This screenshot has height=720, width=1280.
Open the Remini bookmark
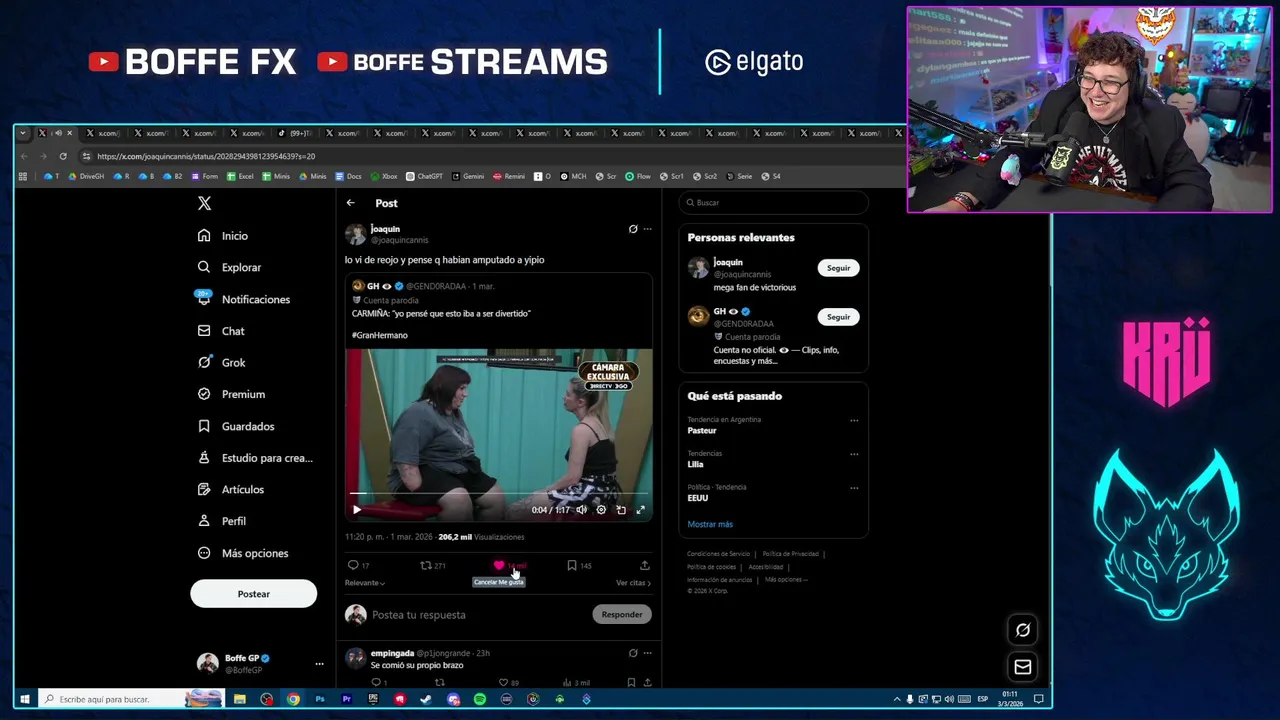point(509,176)
